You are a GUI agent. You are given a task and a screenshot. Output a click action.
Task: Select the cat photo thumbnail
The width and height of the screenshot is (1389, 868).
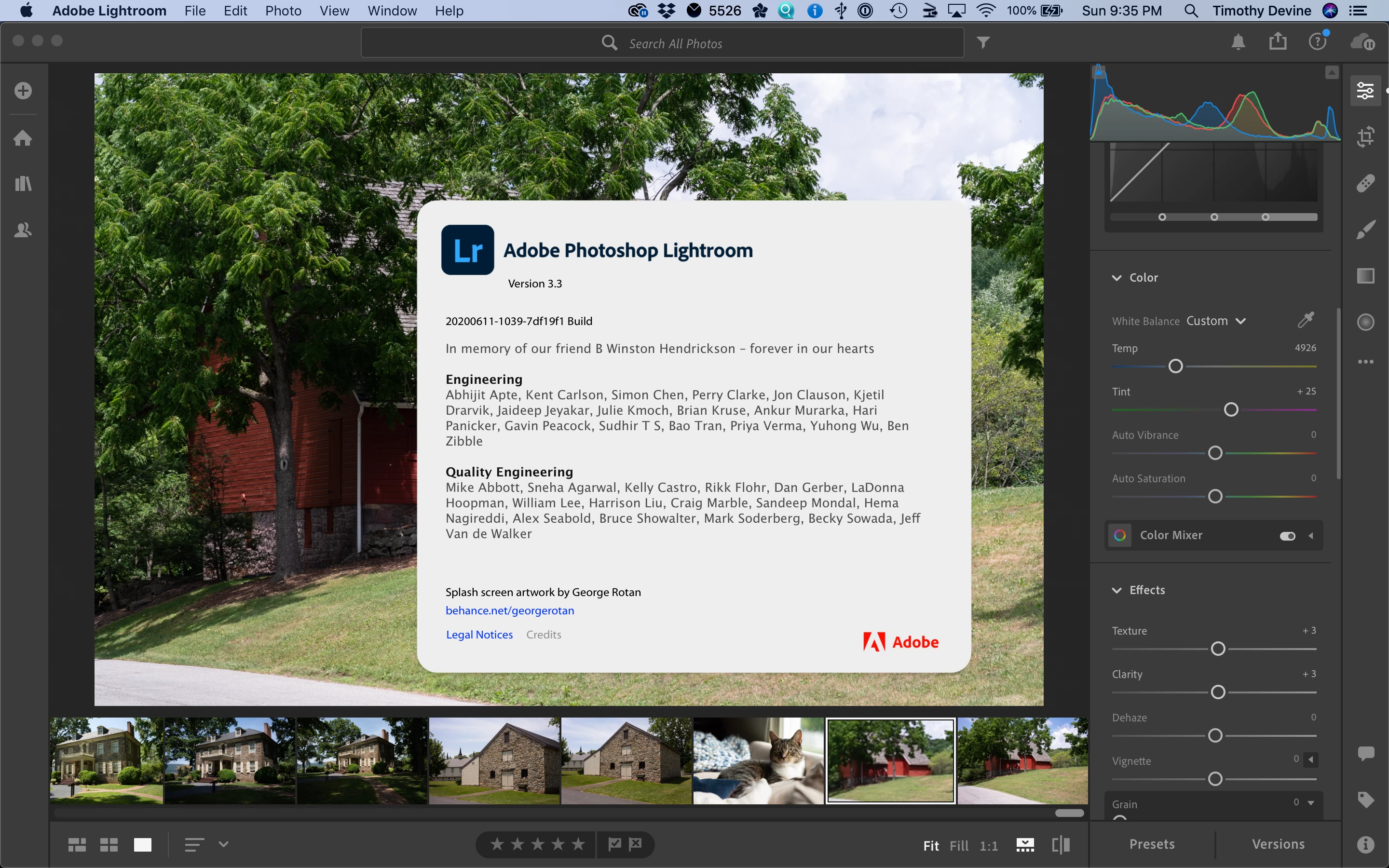758,760
